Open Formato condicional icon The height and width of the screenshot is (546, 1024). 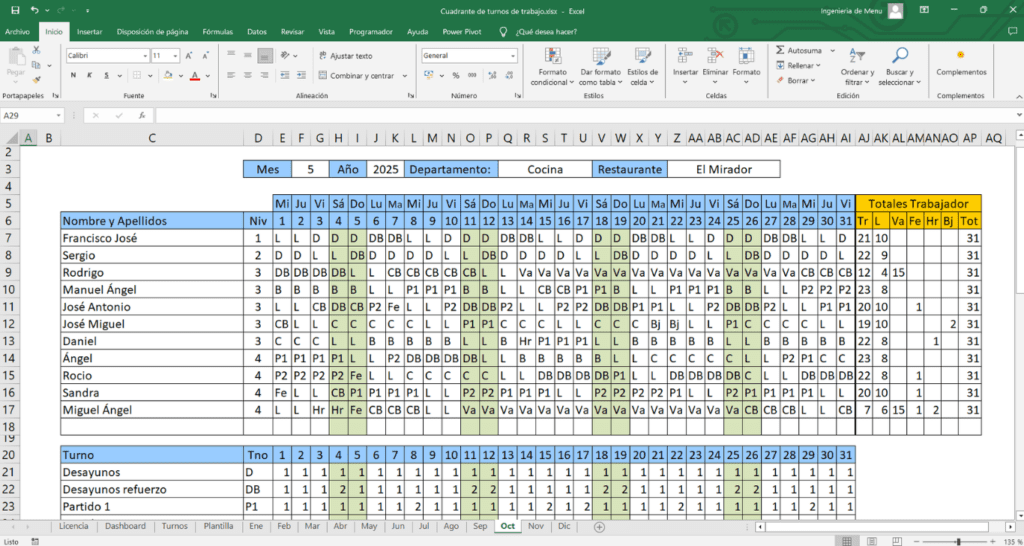(552, 56)
